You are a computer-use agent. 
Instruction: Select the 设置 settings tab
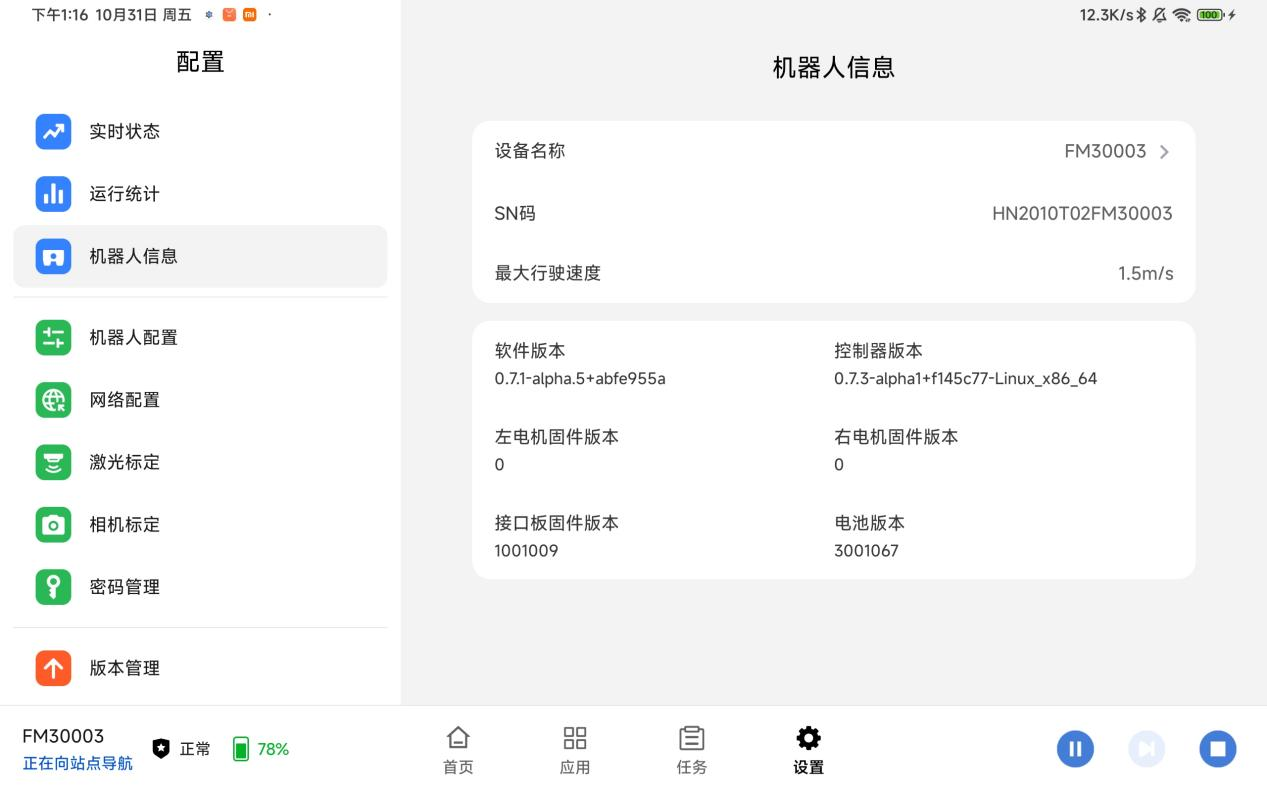click(x=808, y=750)
